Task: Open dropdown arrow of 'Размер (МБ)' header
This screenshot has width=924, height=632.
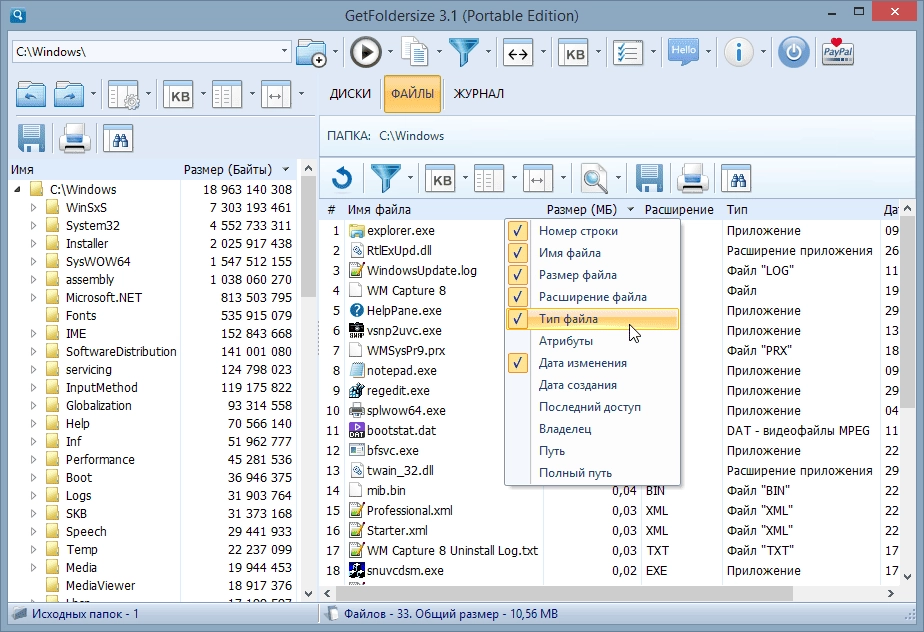Action: (631, 210)
